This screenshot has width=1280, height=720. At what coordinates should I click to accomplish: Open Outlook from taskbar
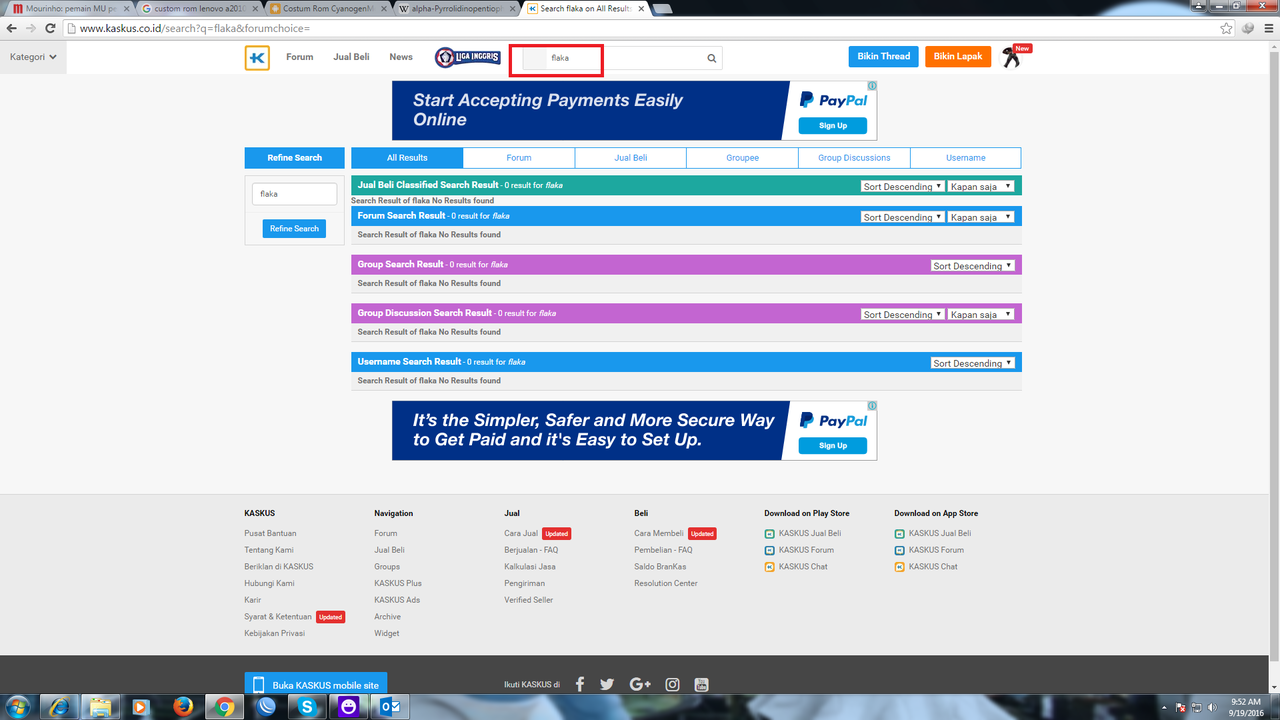click(x=389, y=706)
